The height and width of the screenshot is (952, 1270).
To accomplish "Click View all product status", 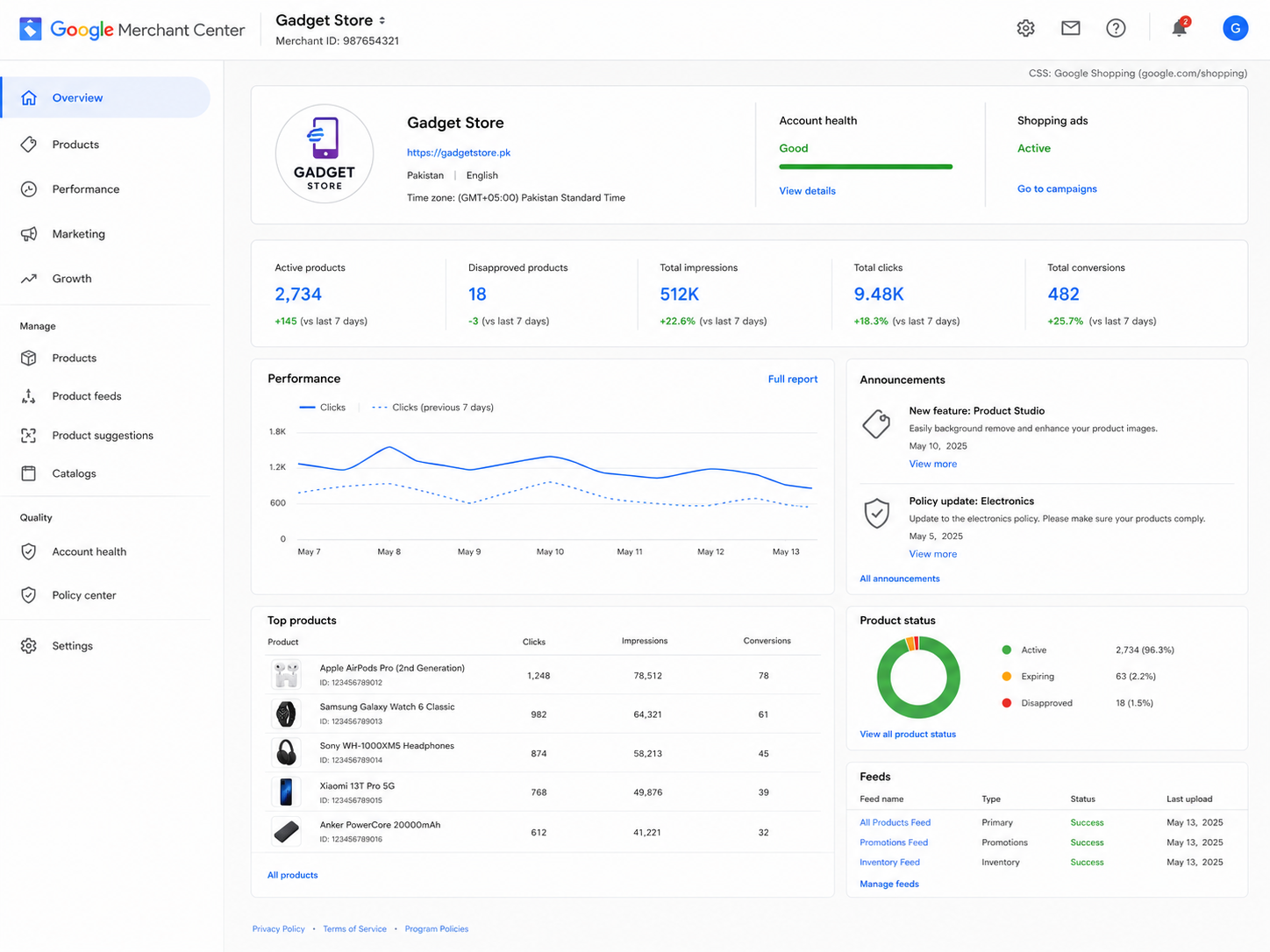I will tap(908, 735).
